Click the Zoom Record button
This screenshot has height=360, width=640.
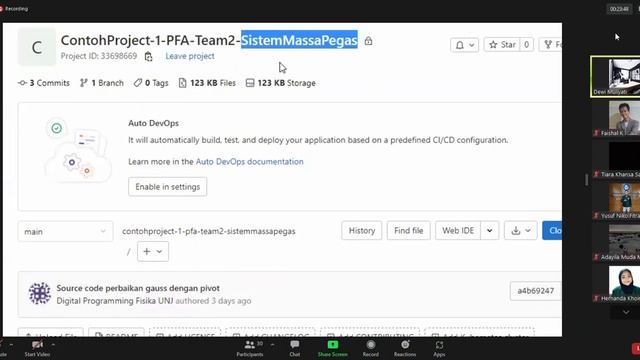[x=371, y=349]
